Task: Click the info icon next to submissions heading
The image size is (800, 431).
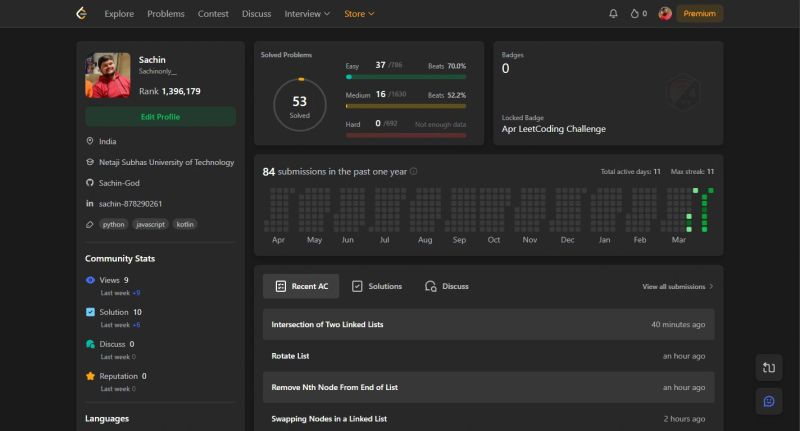Action: (414, 171)
